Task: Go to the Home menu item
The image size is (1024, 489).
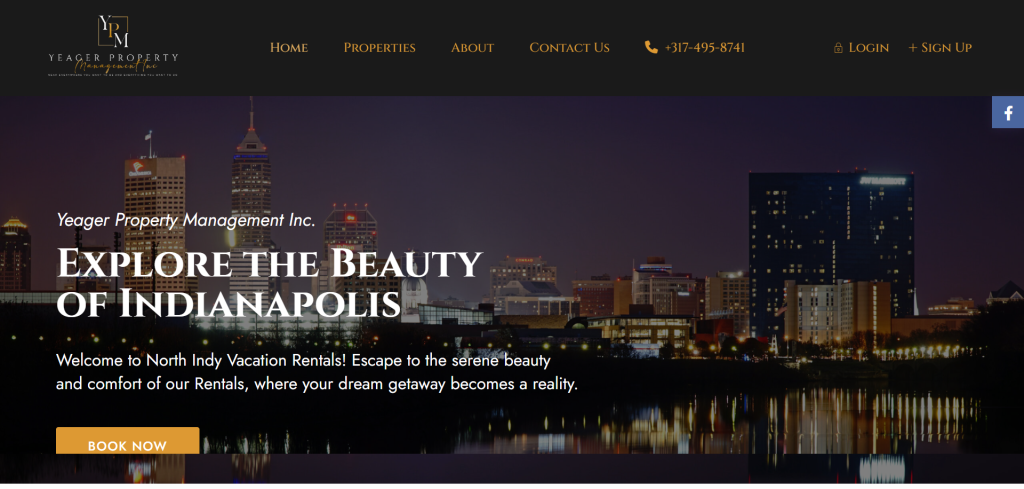Action: tap(289, 48)
